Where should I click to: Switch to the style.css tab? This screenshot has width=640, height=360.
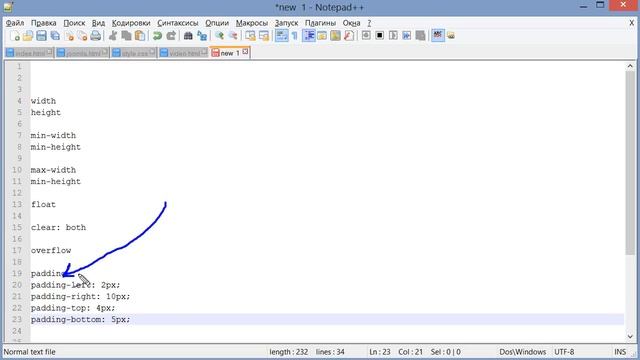click(133, 53)
